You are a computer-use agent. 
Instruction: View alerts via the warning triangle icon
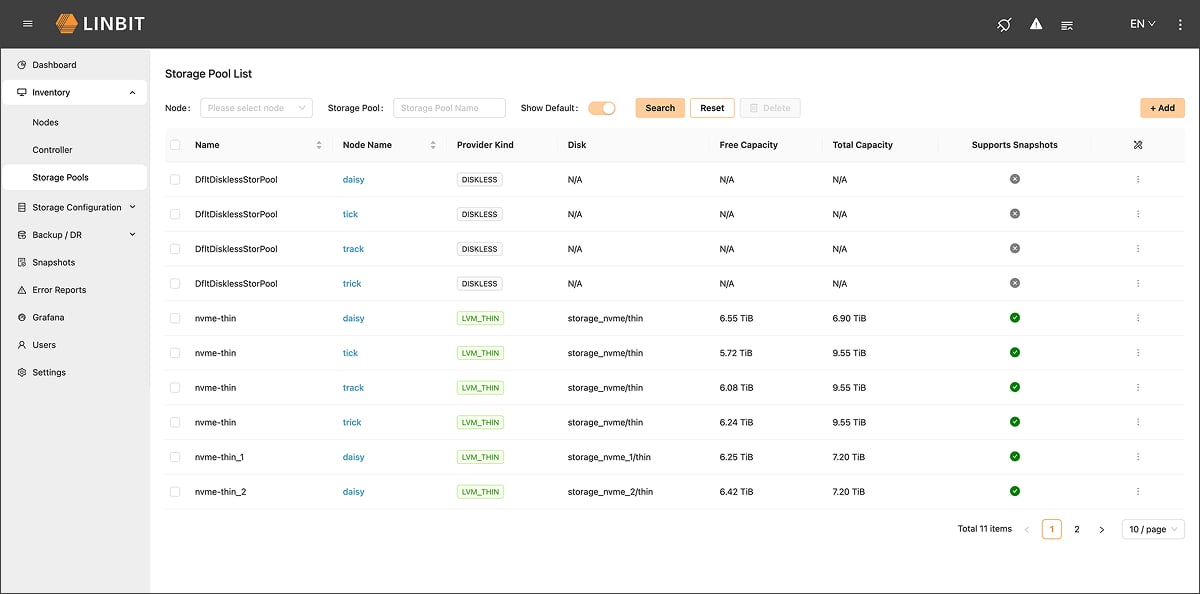pos(1035,24)
